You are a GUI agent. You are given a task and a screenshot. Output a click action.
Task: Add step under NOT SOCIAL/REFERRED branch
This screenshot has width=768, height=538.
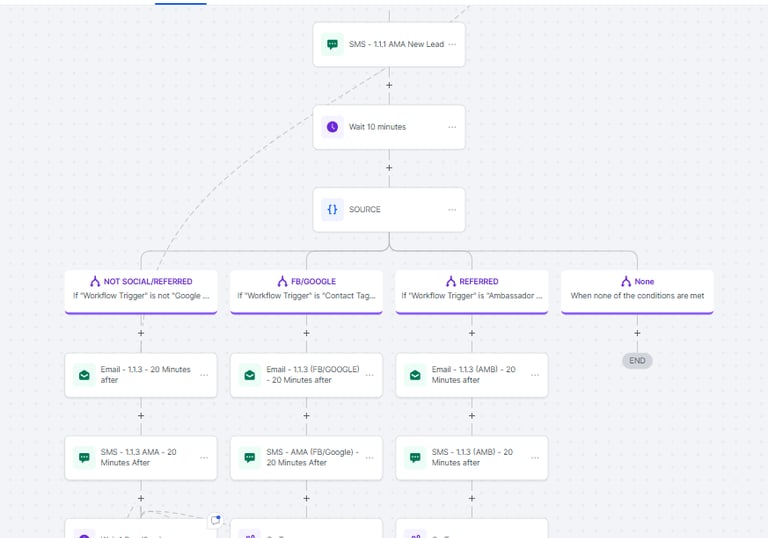click(x=141, y=333)
